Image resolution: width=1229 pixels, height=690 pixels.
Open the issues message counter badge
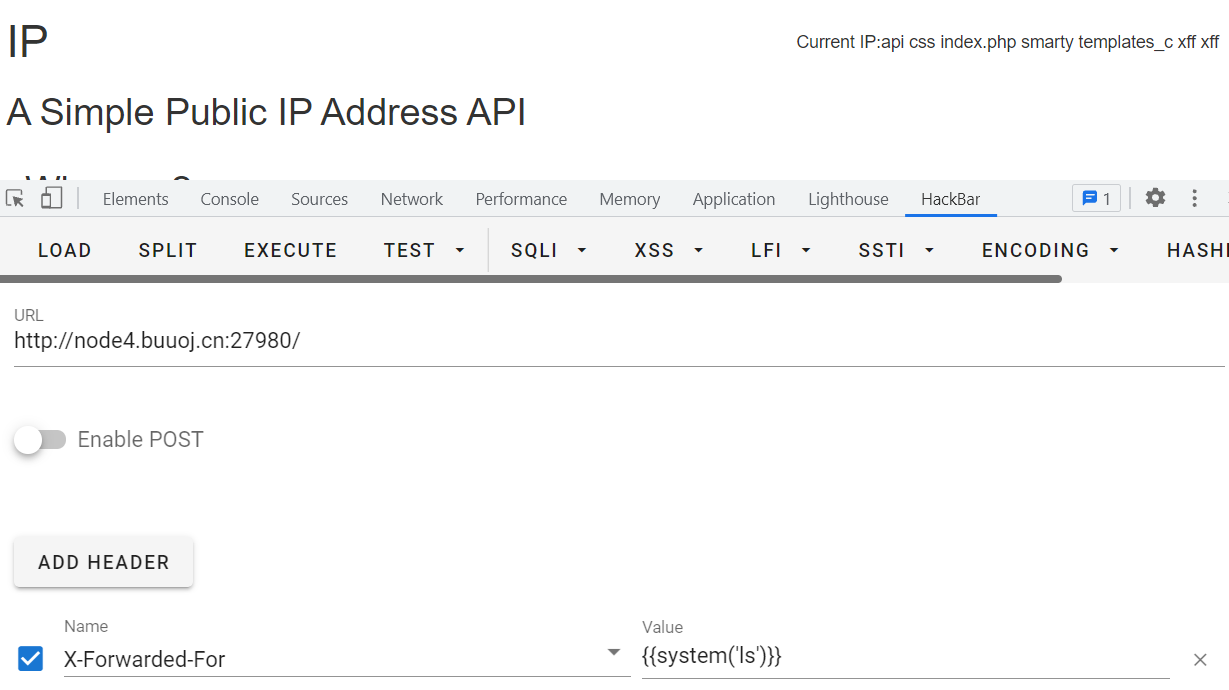1096,198
